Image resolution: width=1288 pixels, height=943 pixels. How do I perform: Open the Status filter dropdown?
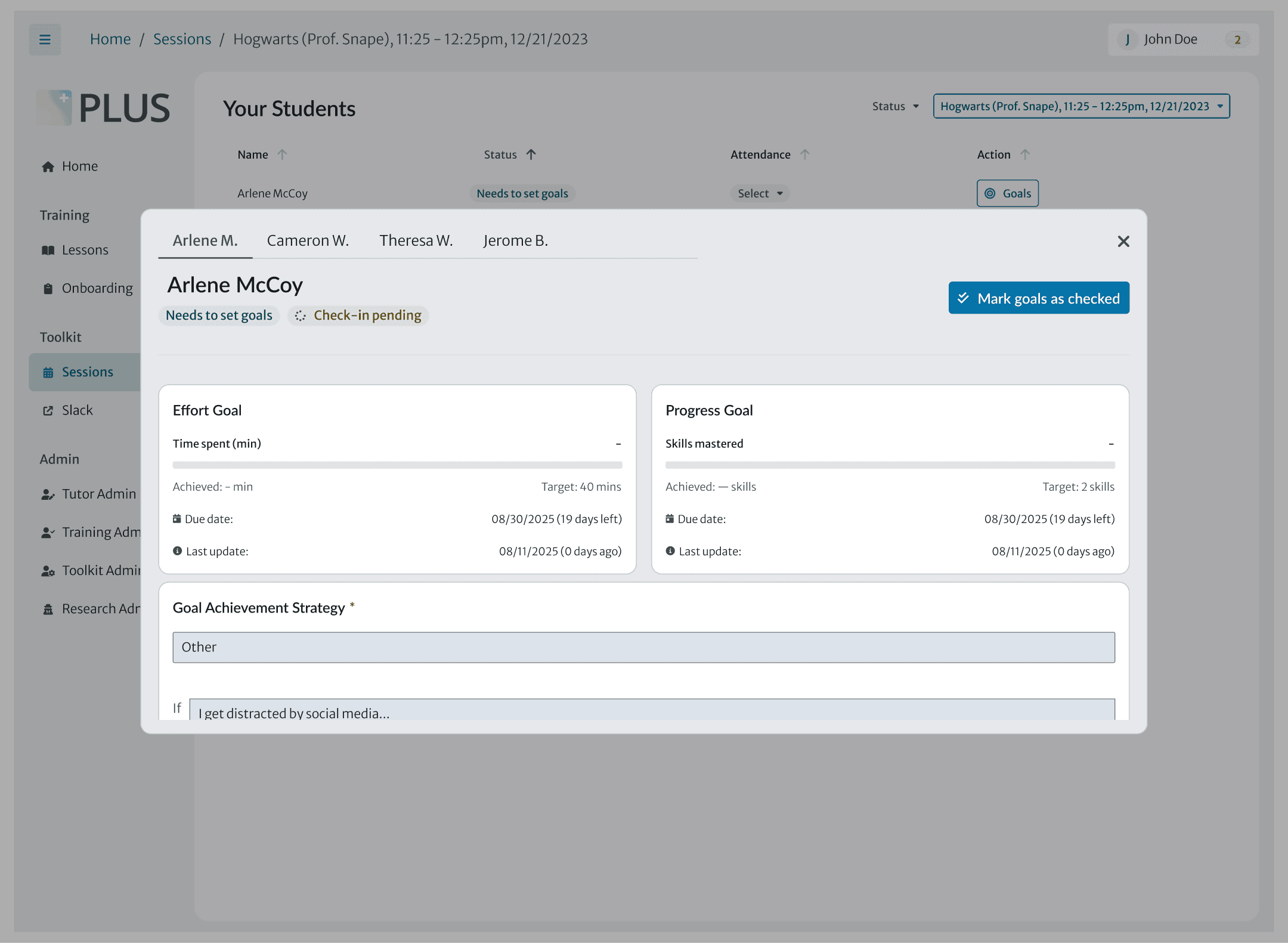point(895,106)
